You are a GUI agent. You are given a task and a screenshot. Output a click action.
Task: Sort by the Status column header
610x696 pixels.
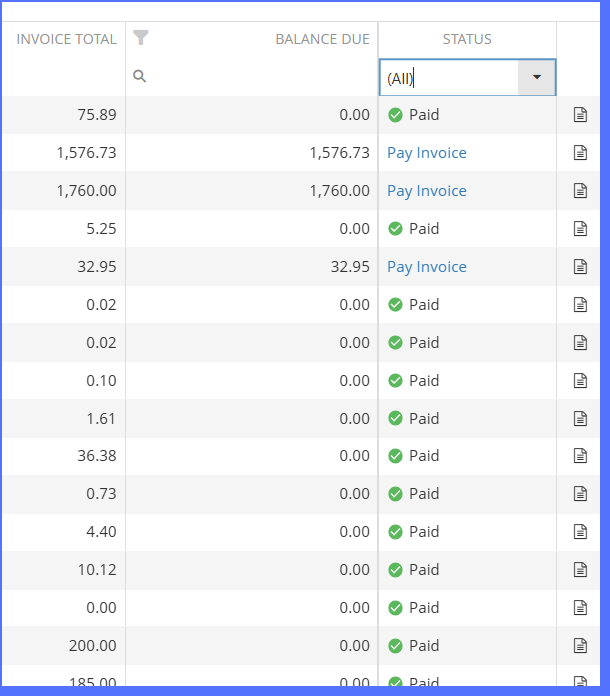coord(467,39)
